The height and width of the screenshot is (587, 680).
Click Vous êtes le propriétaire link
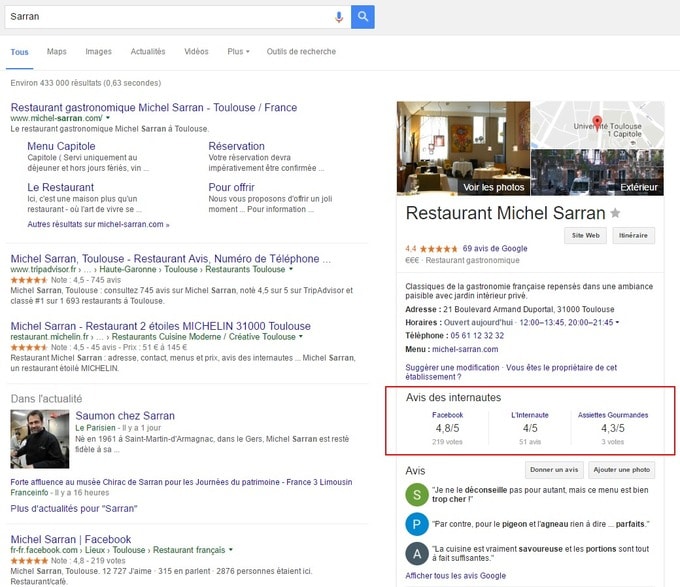coord(511,372)
